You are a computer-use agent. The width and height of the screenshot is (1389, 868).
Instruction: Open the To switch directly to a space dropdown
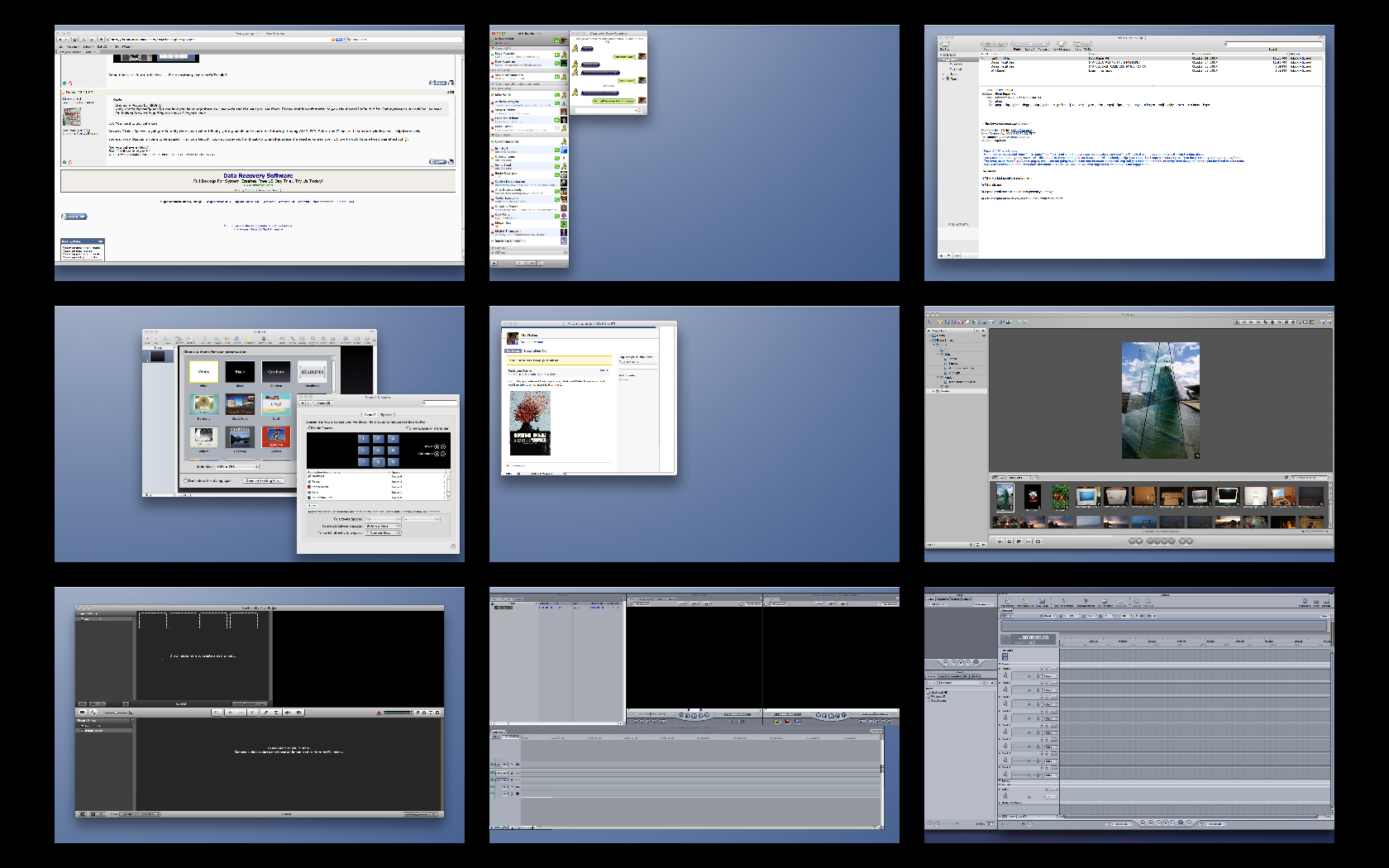click(383, 533)
